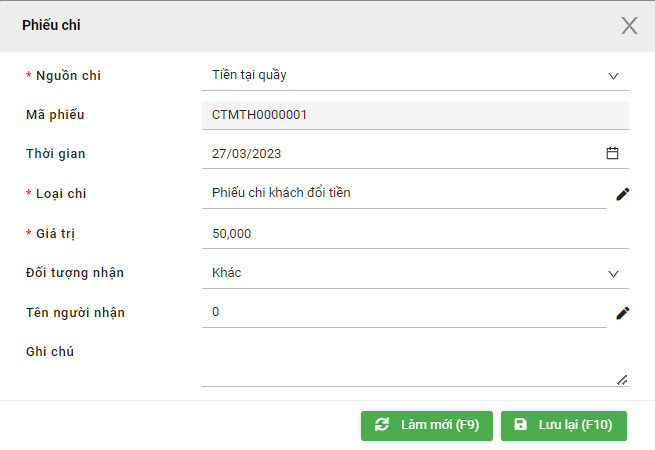Click the Ghi chú textarea corner grip
Image resolution: width=655 pixels, height=450 pixels.
pyautogui.click(x=622, y=380)
